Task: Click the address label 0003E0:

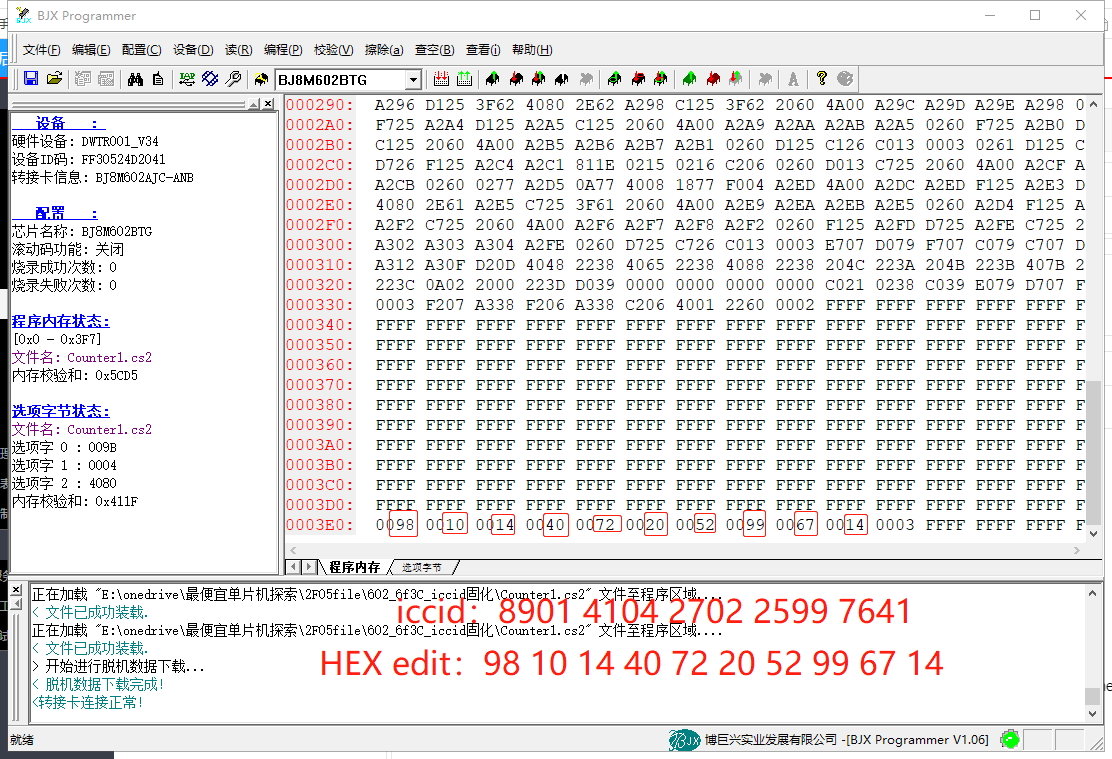Action: [319, 525]
